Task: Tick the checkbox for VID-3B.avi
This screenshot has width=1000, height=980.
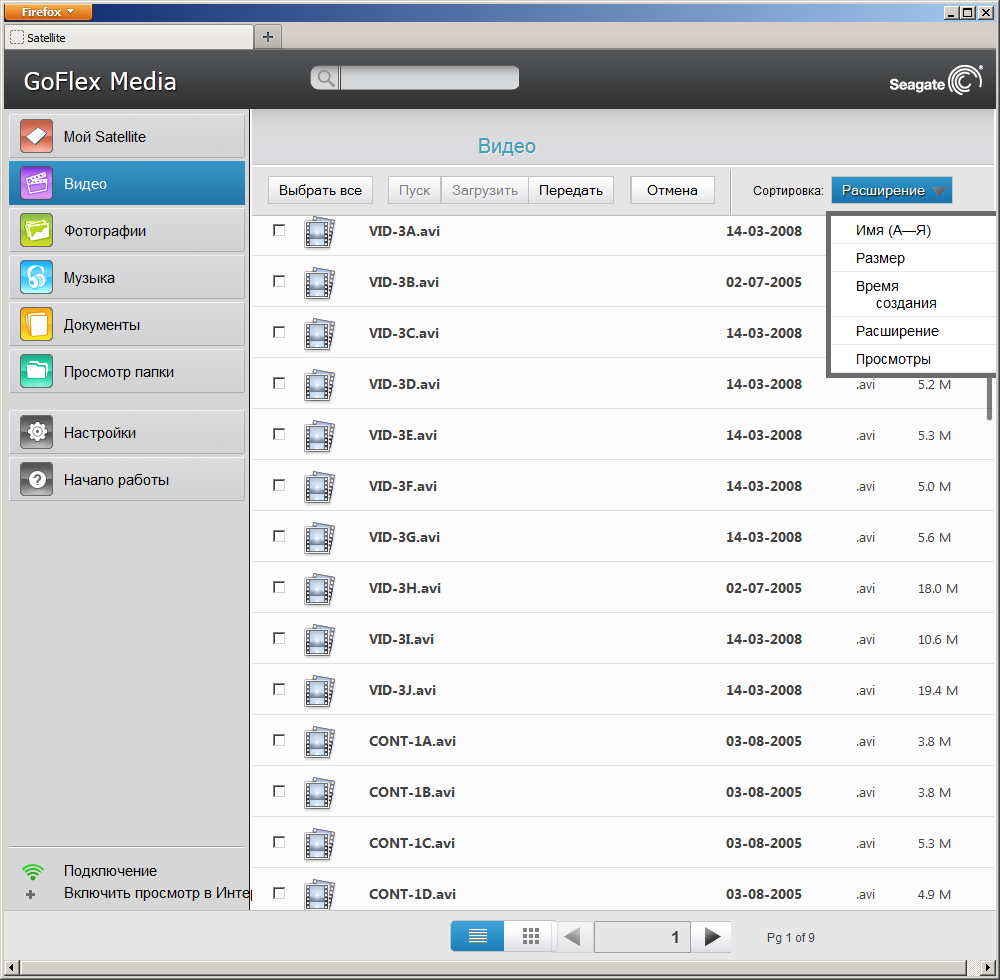Action: click(x=279, y=281)
